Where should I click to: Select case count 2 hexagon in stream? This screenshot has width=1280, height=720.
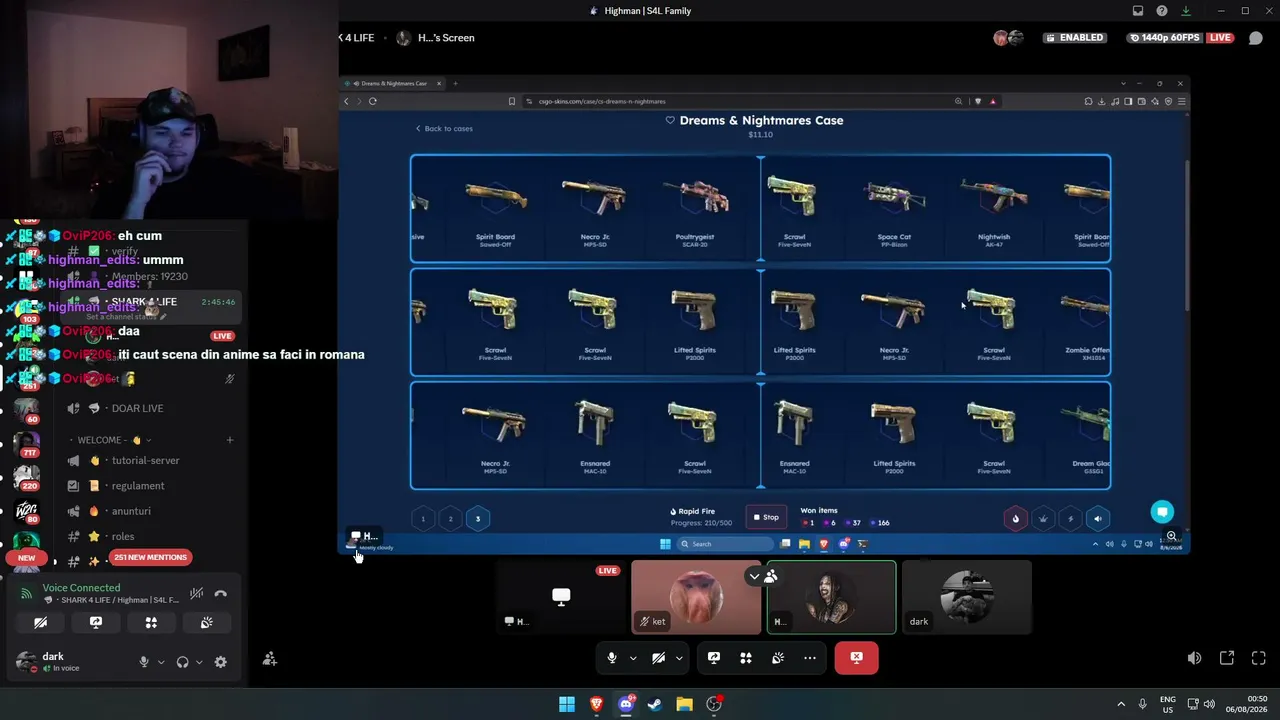pos(450,518)
